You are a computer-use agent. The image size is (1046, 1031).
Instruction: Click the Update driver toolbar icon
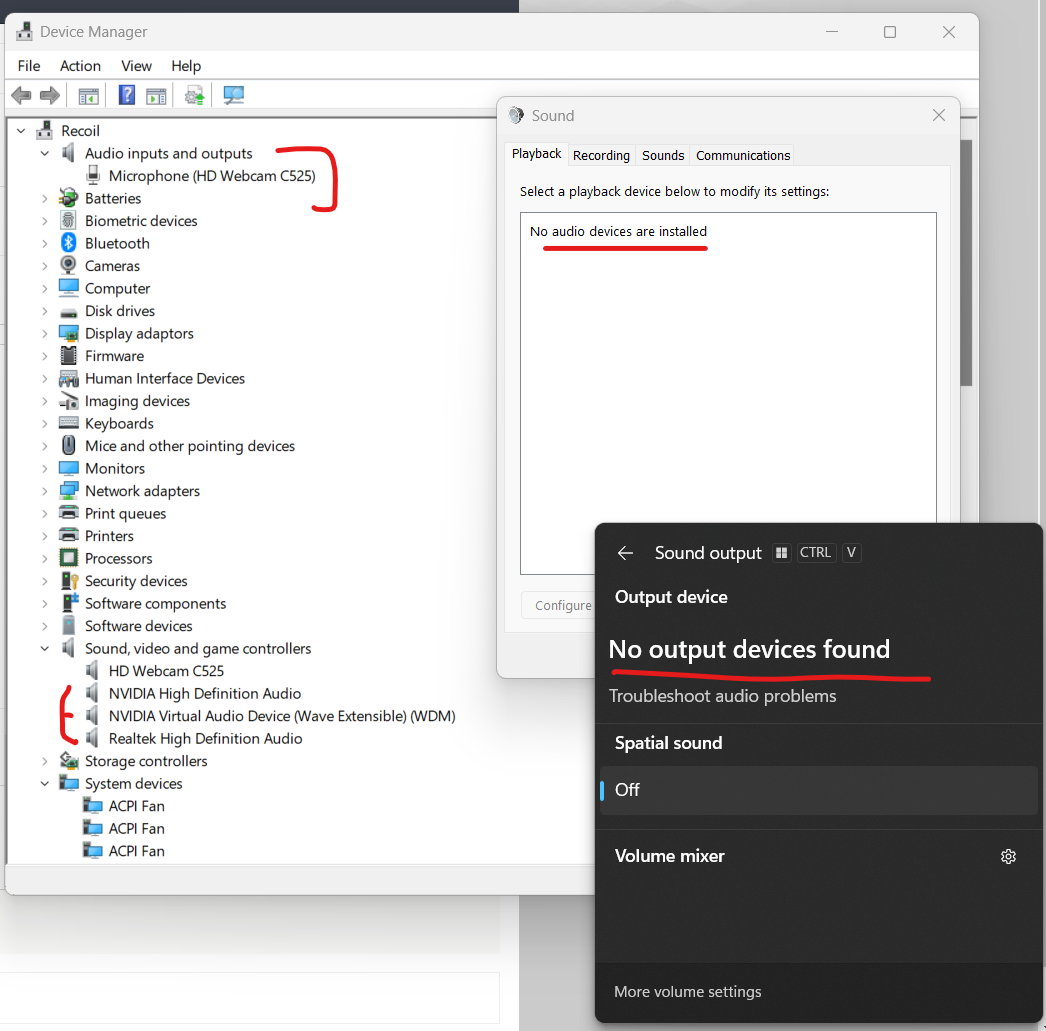(195, 95)
